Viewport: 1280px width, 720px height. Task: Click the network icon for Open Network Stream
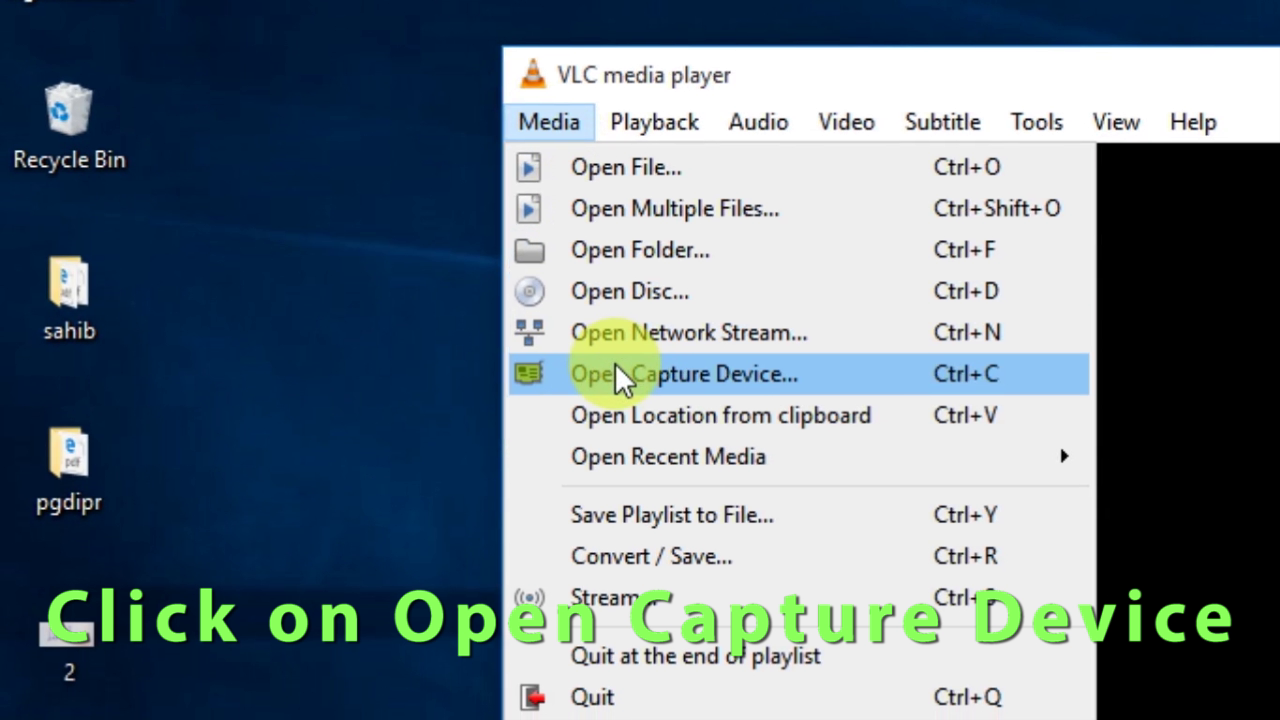click(529, 332)
